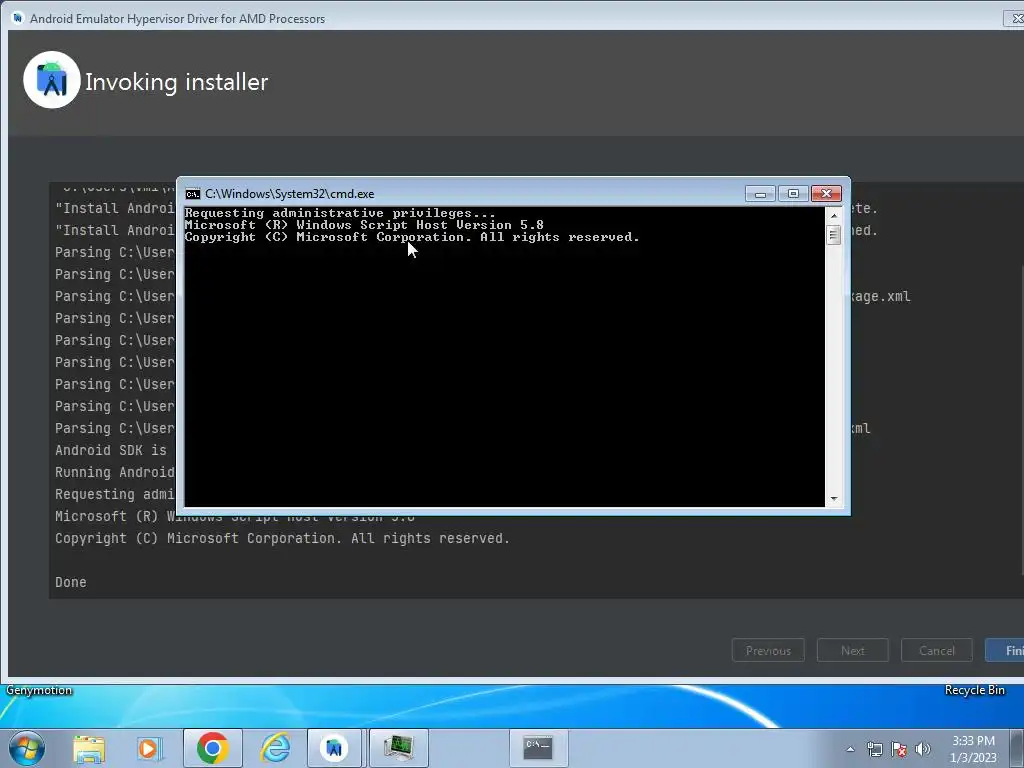Click the cmd scrollbar down arrow
The width and height of the screenshot is (1024, 768).
pos(833,499)
